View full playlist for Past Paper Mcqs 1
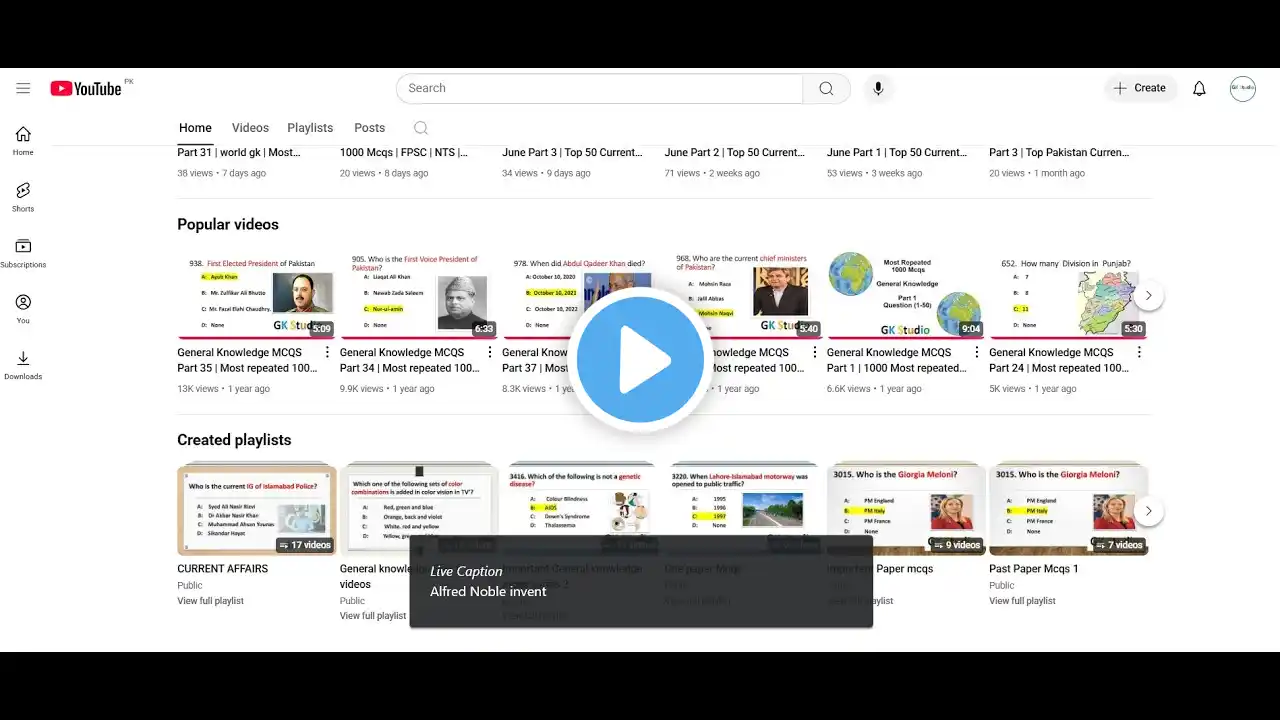 (1022, 601)
